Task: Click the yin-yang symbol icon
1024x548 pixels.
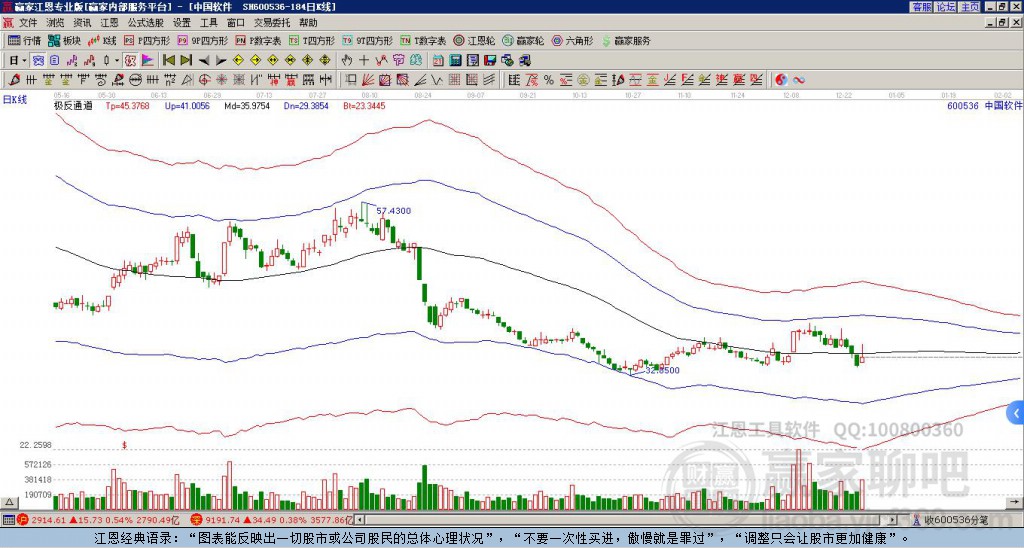Action: tap(781, 80)
